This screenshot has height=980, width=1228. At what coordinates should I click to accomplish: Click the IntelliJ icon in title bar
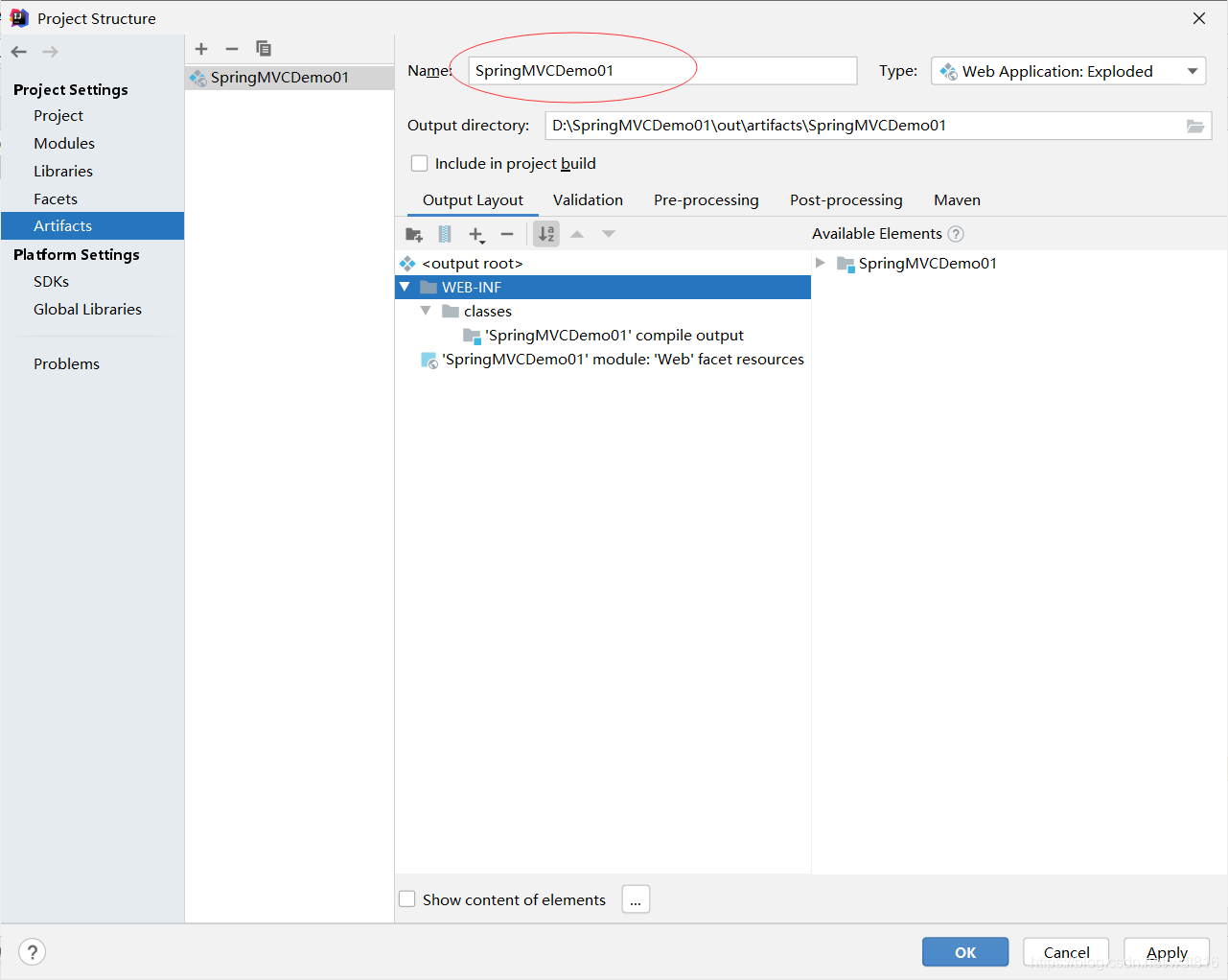pos(19,18)
